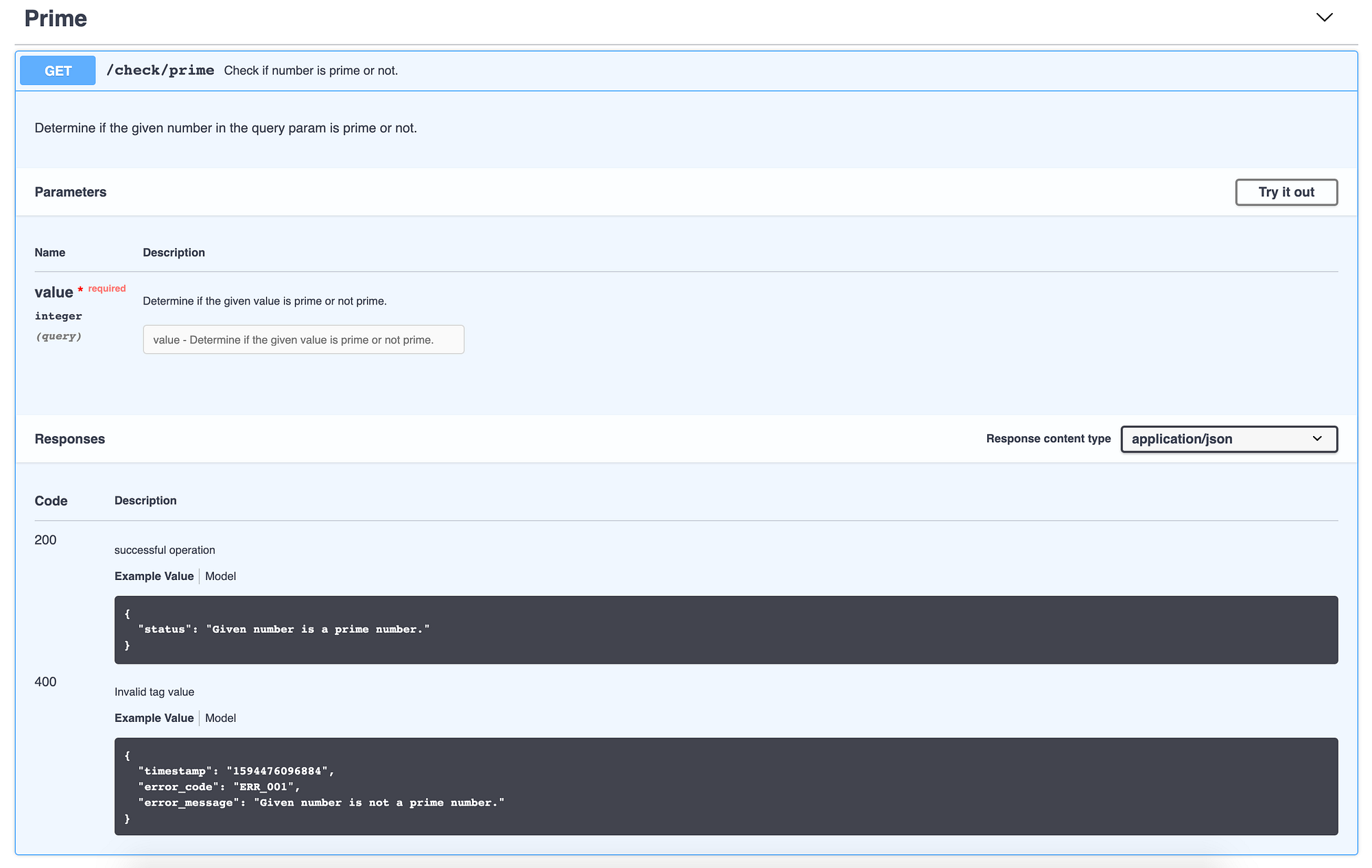Click the 400 response code label

point(45,682)
